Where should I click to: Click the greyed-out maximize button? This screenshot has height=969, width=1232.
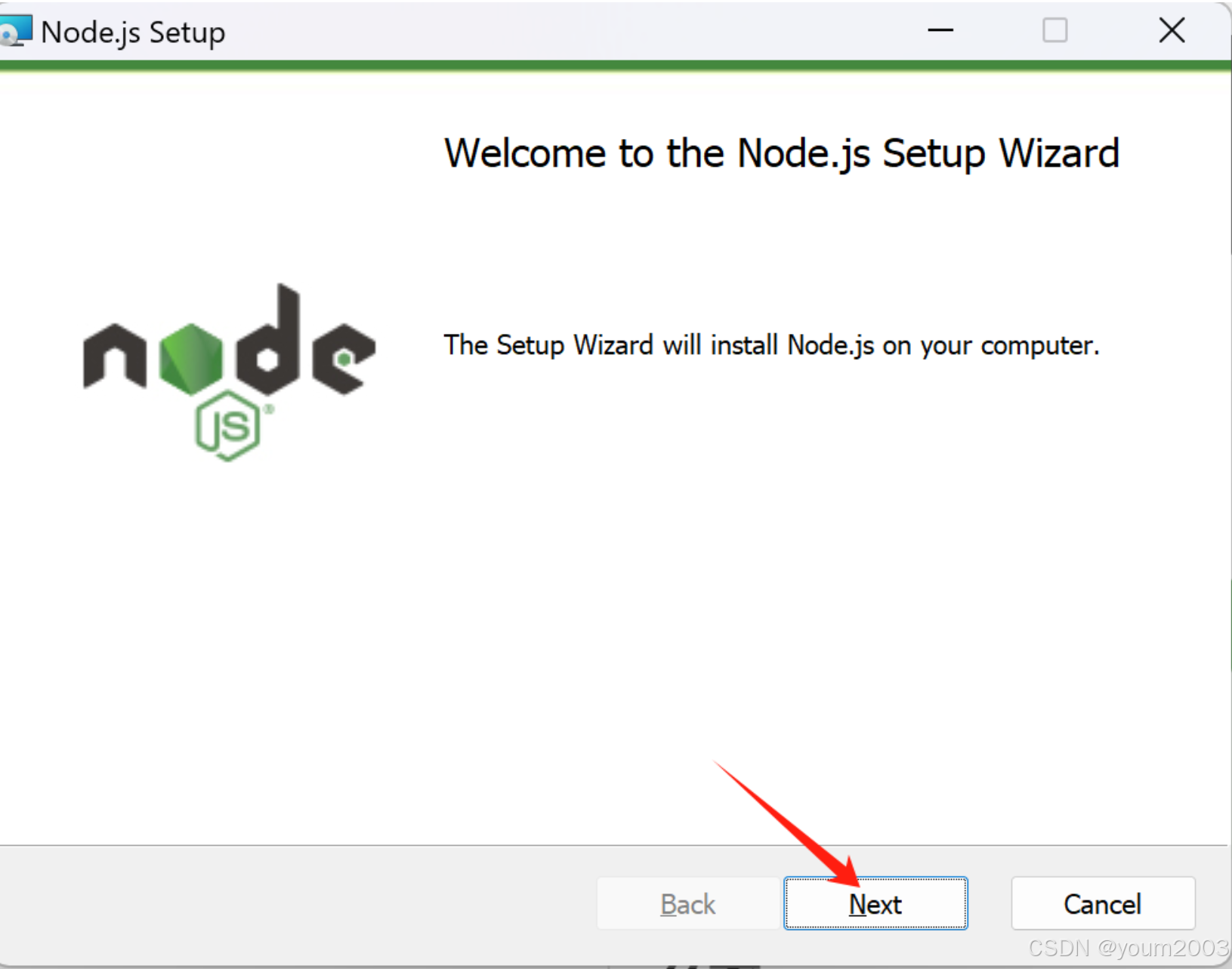(1054, 31)
